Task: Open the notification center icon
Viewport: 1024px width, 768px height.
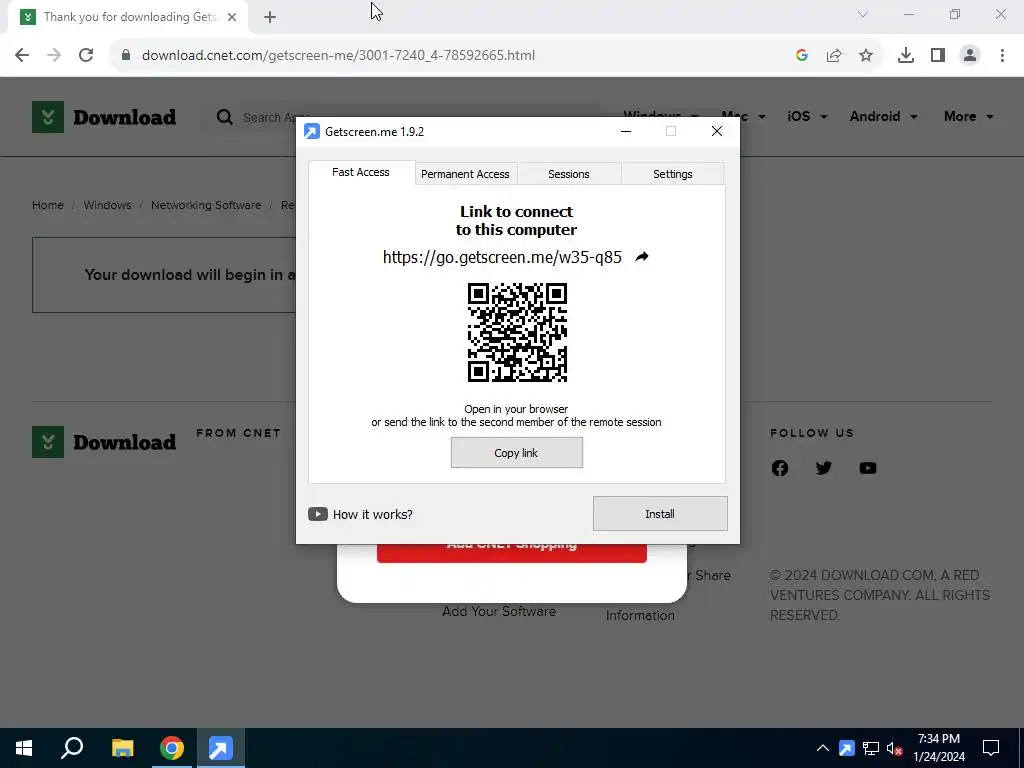Action: [991, 748]
